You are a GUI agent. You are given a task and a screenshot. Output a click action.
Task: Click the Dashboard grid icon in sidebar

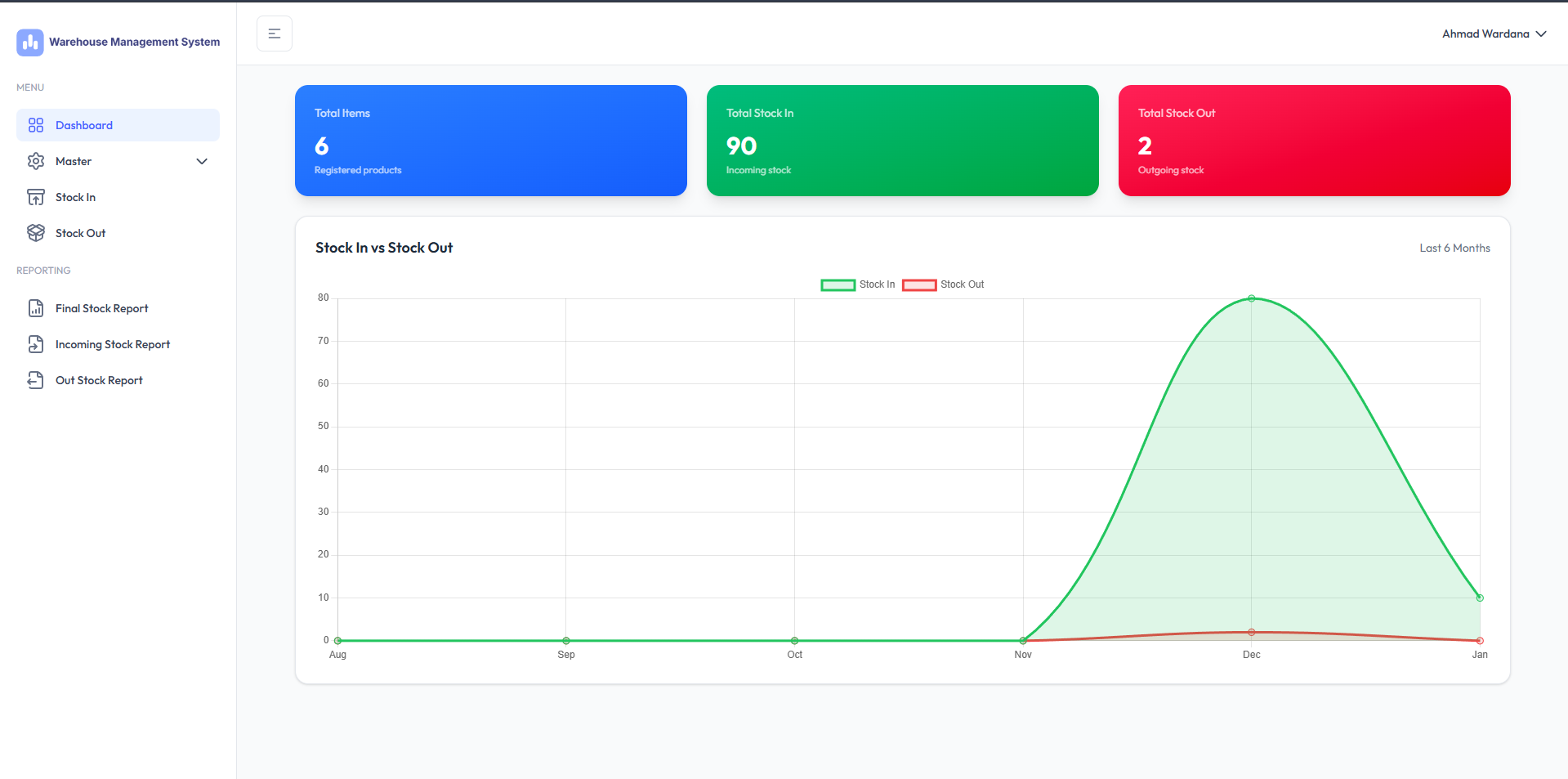(36, 125)
